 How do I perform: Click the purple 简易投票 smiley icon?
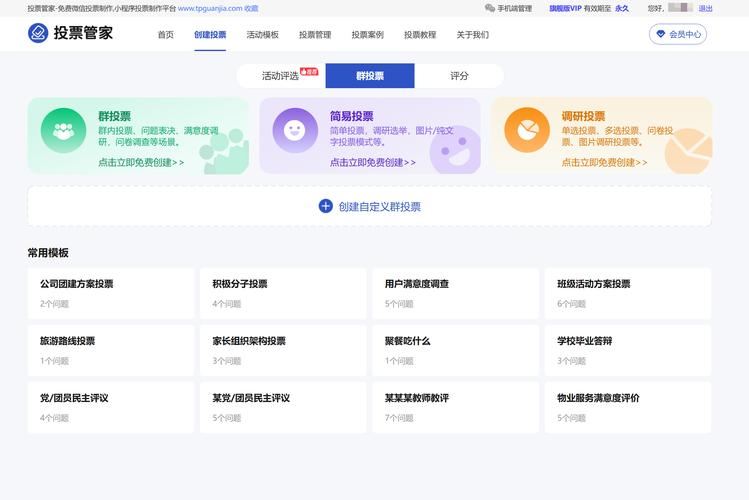point(294,129)
